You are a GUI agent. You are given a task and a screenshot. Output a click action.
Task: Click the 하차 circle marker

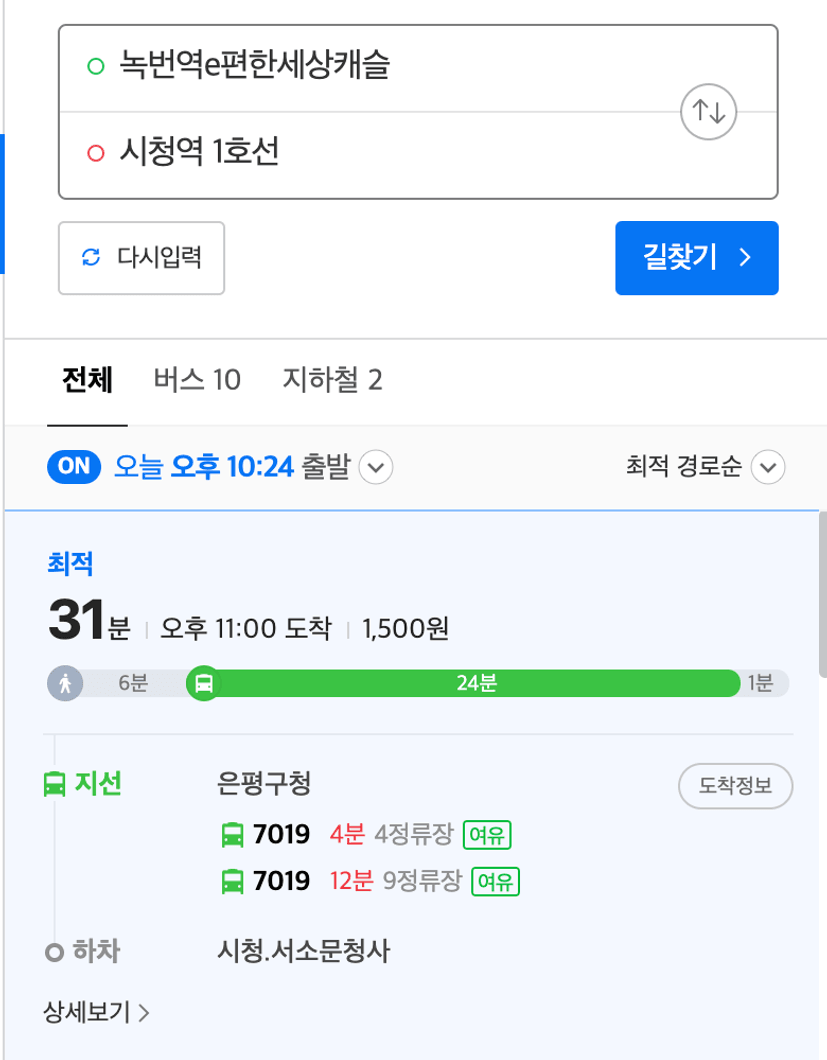(54, 953)
